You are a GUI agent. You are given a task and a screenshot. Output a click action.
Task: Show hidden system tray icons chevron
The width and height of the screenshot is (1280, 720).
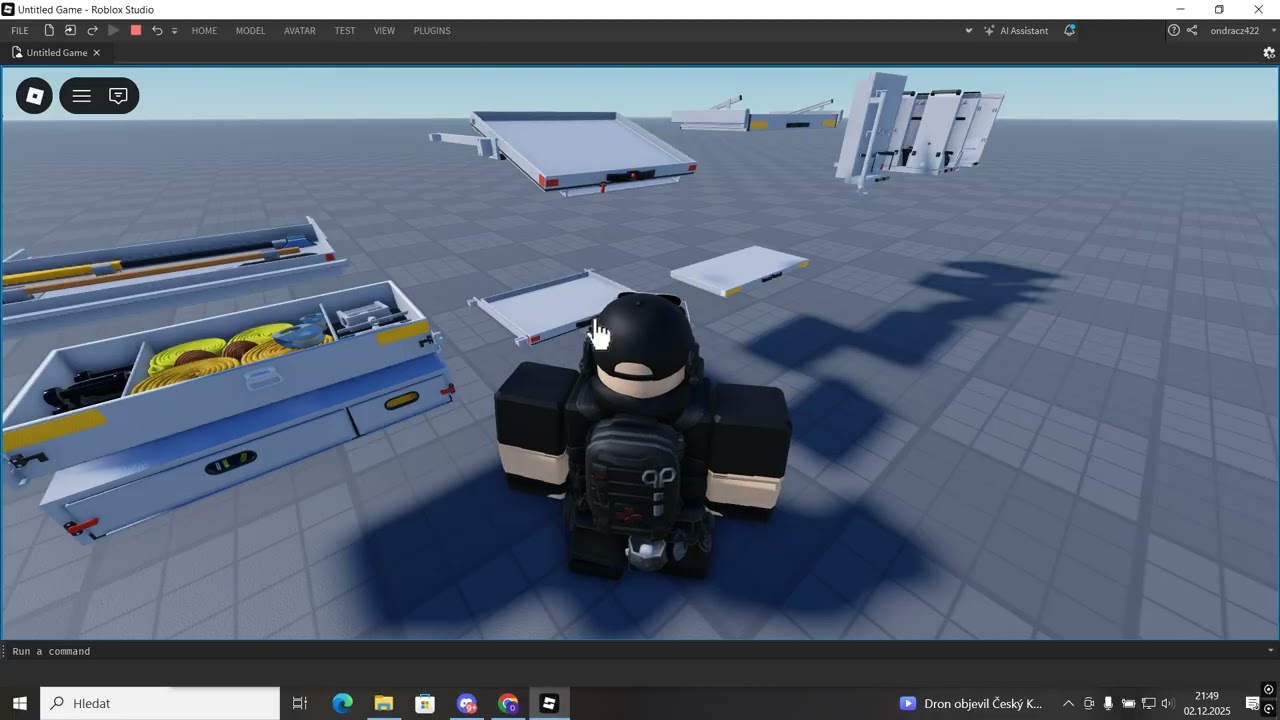point(1068,704)
